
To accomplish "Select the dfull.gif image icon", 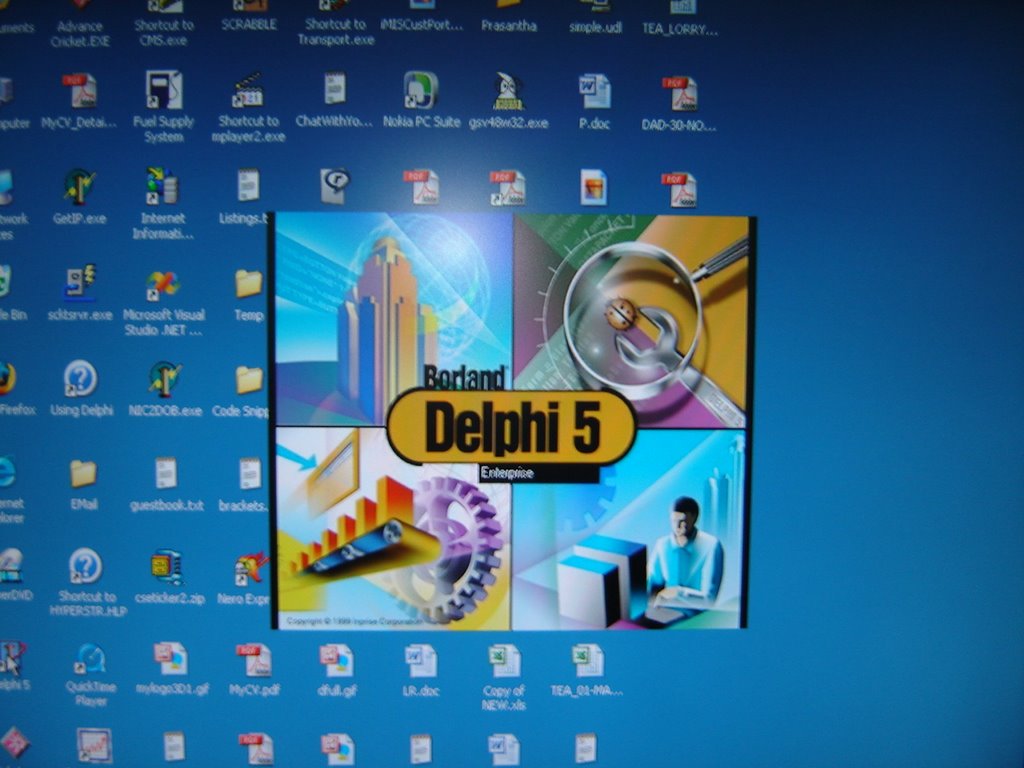I will 337,661.
